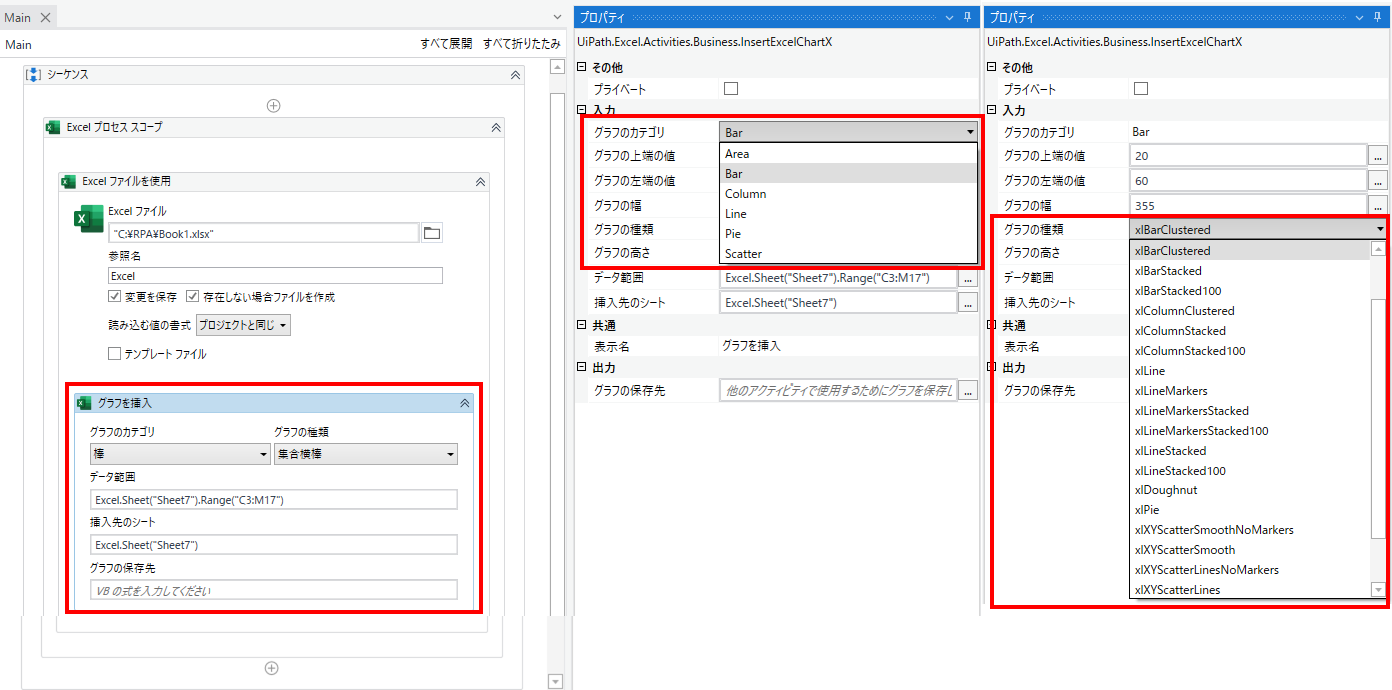Click the グラフの保存先 field in the designer card

pos(273,591)
